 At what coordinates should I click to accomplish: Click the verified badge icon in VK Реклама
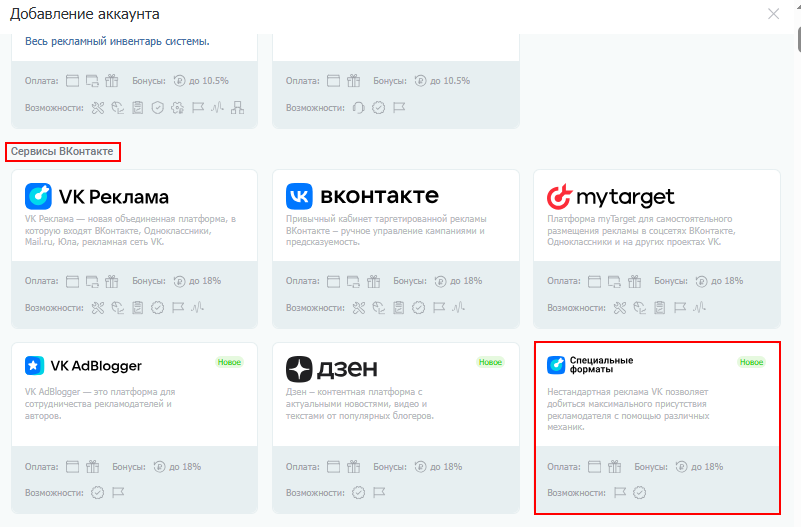(157, 308)
